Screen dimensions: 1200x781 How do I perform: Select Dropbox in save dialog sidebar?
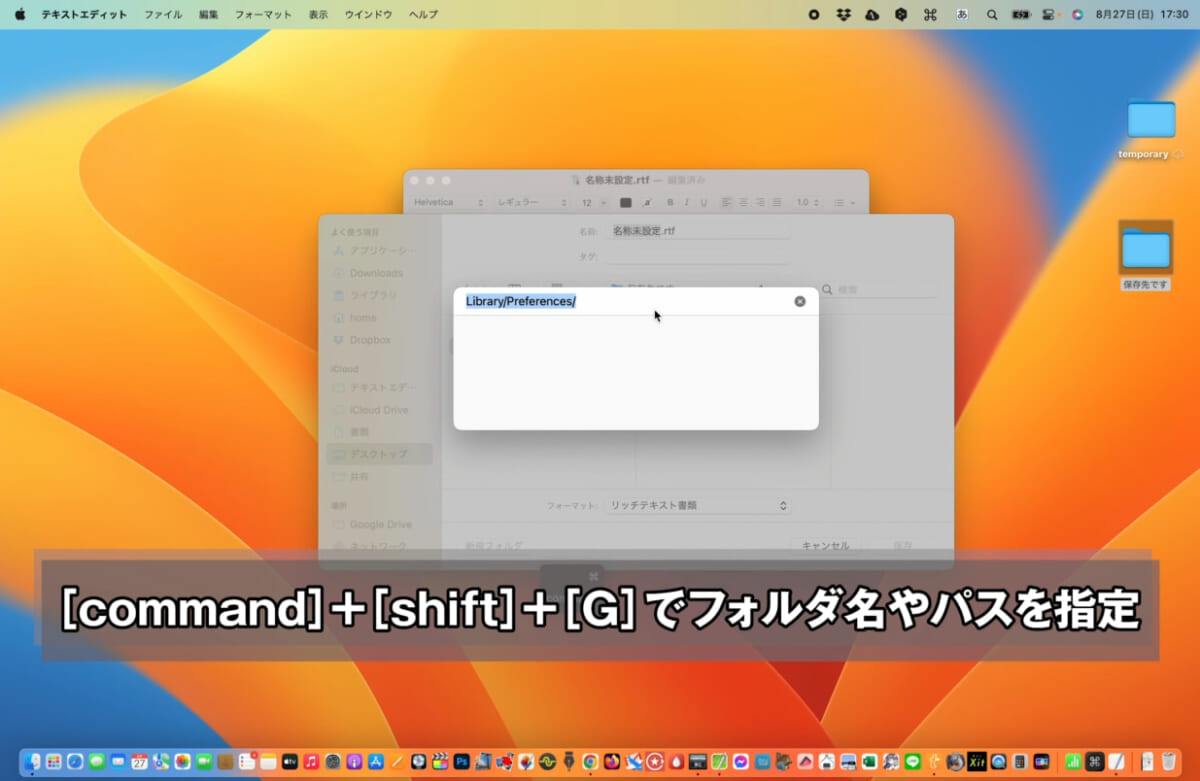point(380,340)
